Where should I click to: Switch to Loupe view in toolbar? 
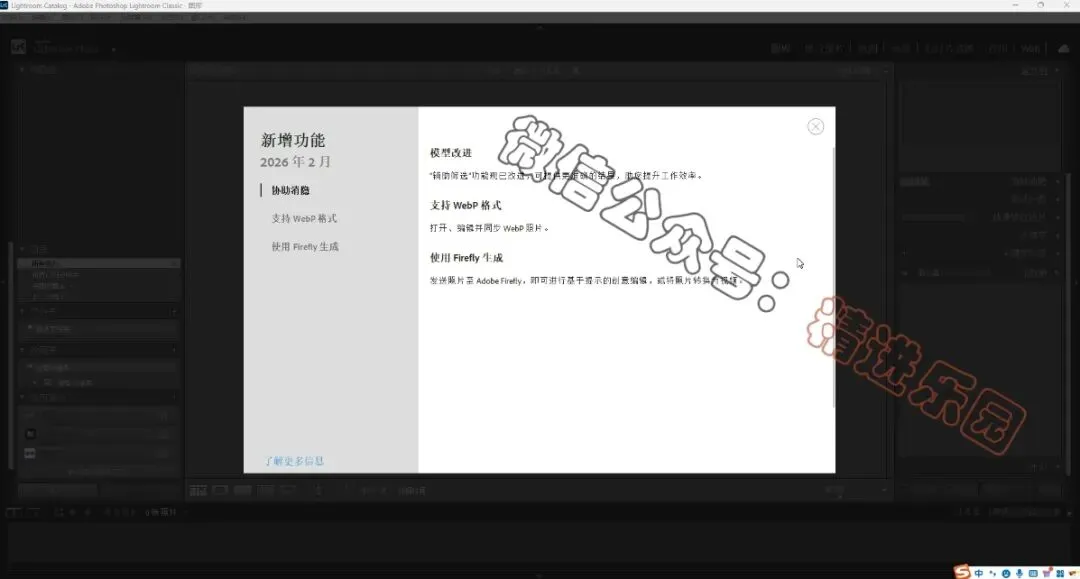coord(220,490)
